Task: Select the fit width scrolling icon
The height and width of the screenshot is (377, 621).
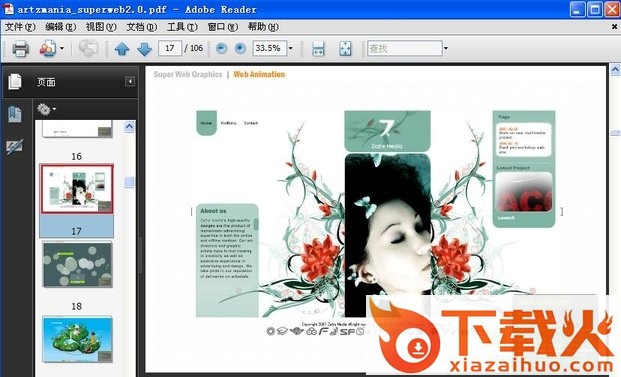Action: (318, 49)
